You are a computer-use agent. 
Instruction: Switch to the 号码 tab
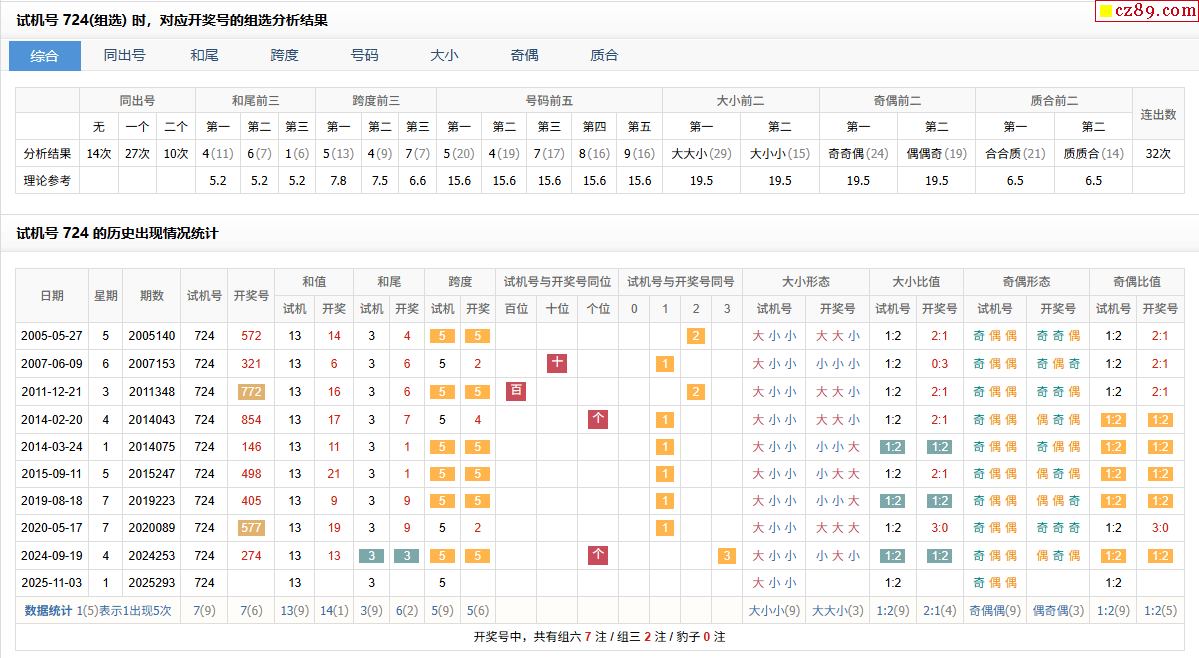pos(364,56)
